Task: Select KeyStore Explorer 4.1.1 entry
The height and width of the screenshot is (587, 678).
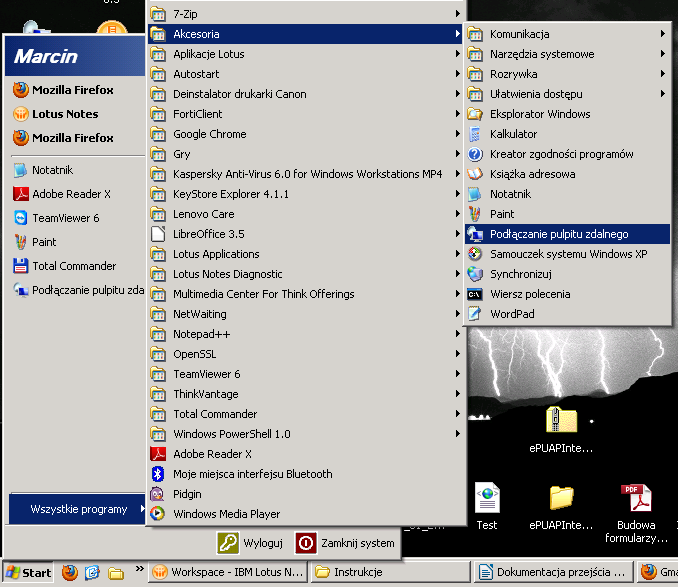Action: [x=305, y=194]
